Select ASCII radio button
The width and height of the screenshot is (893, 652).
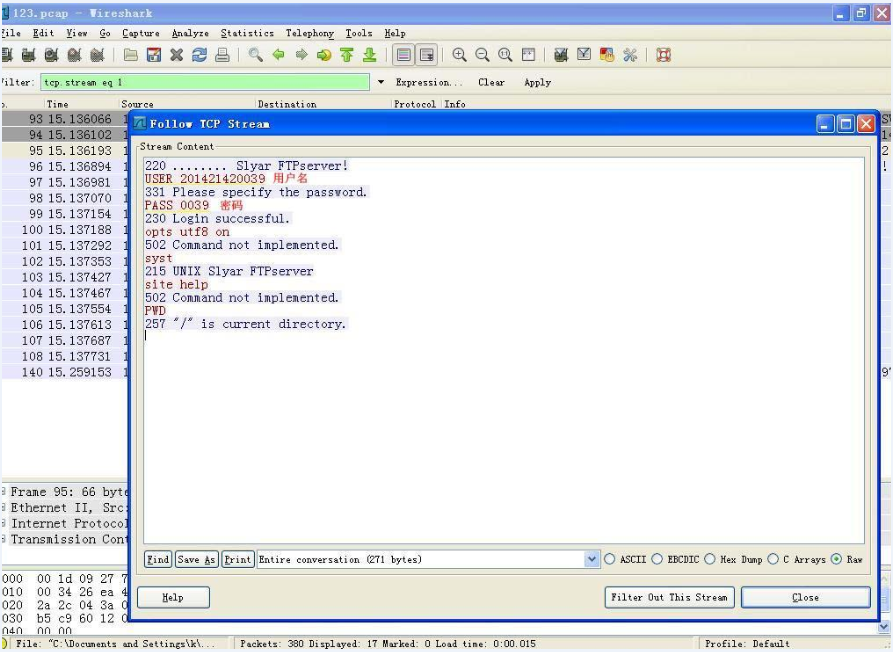[609, 559]
